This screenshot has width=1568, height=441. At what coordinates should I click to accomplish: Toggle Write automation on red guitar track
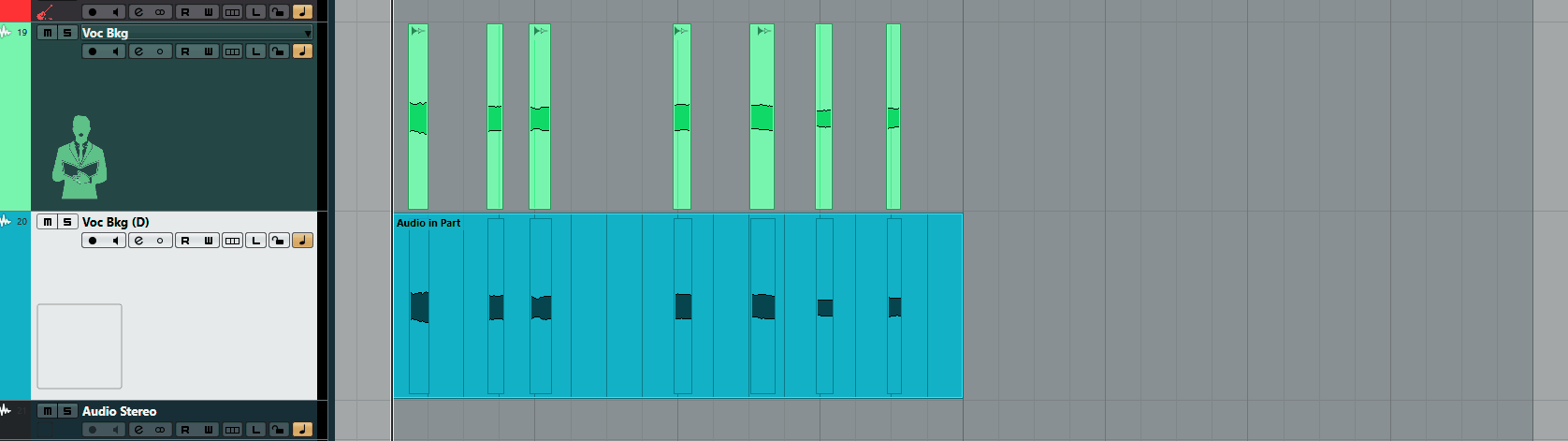pyautogui.click(x=208, y=12)
